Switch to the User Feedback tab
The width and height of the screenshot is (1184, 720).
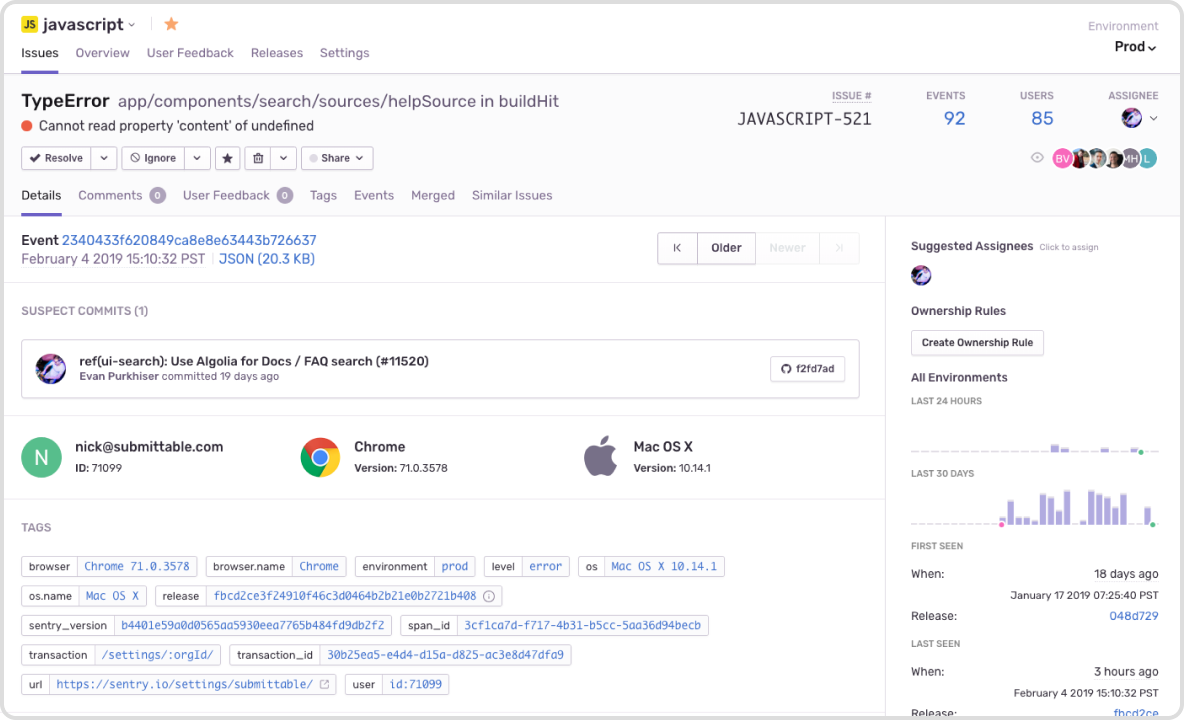pyautogui.click(x=225, y=195)
